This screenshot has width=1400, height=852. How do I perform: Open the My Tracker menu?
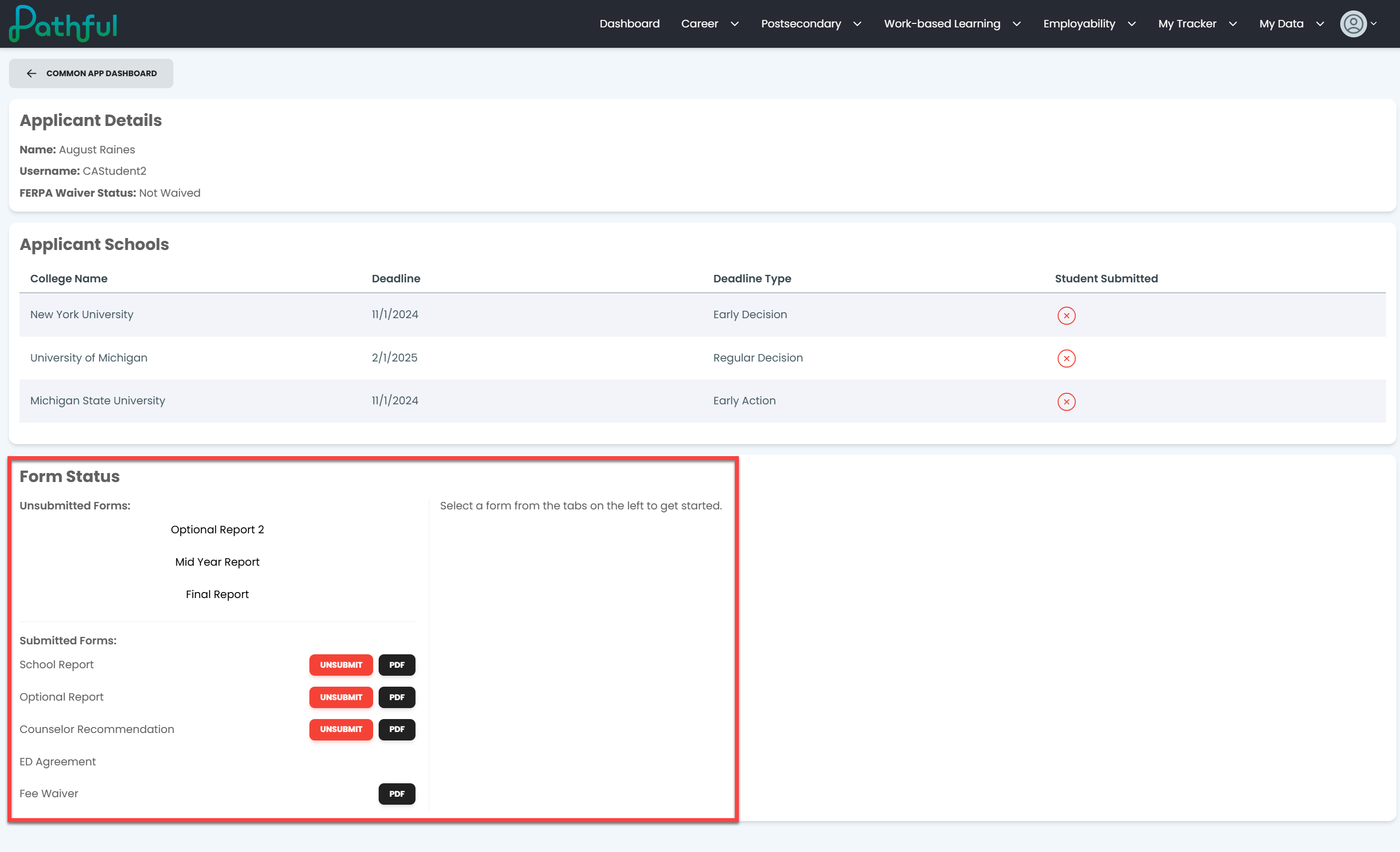pos(1187,24)
